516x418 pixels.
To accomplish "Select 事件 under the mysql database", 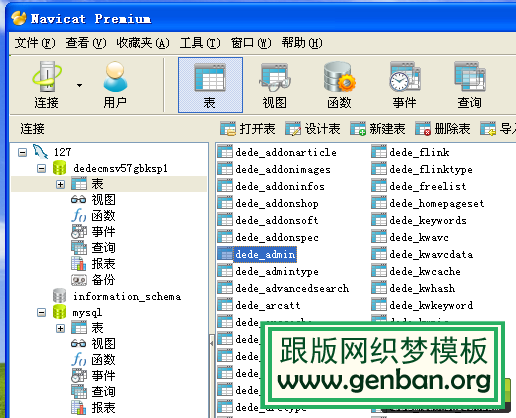I will [93, 376].
